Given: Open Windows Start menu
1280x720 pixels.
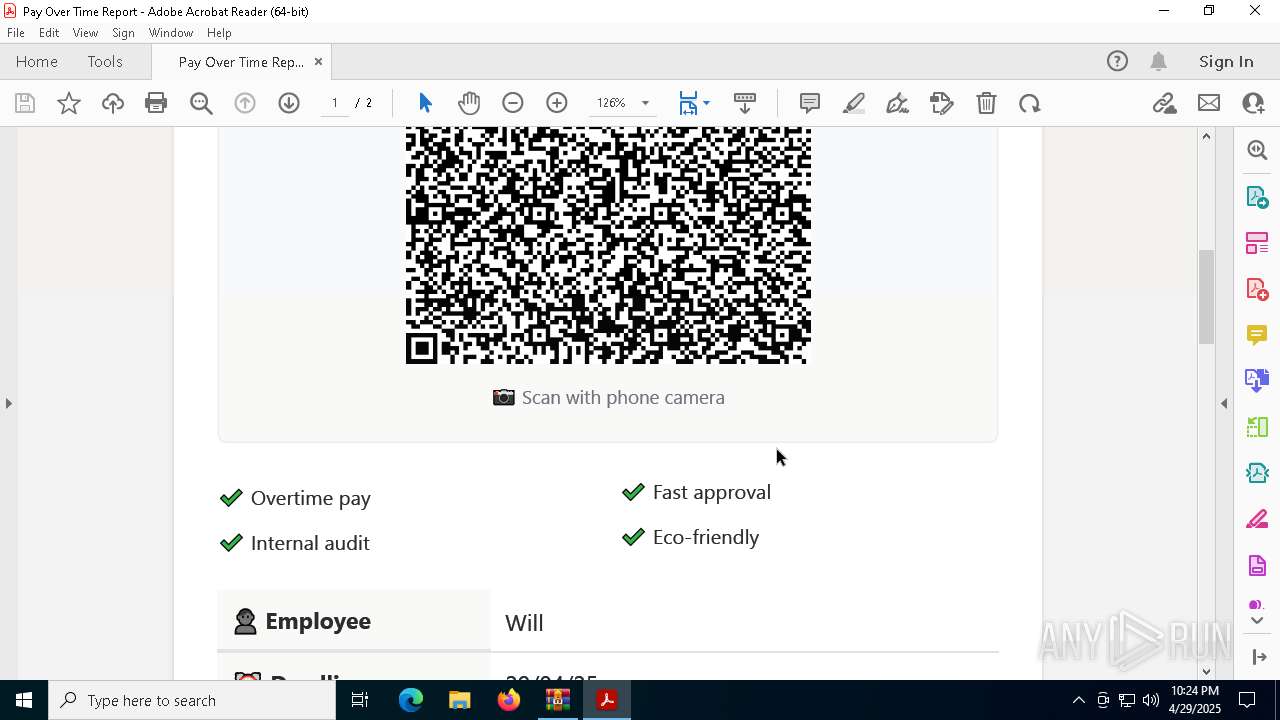Looking at the screenshot, I should tap(24, 700).
